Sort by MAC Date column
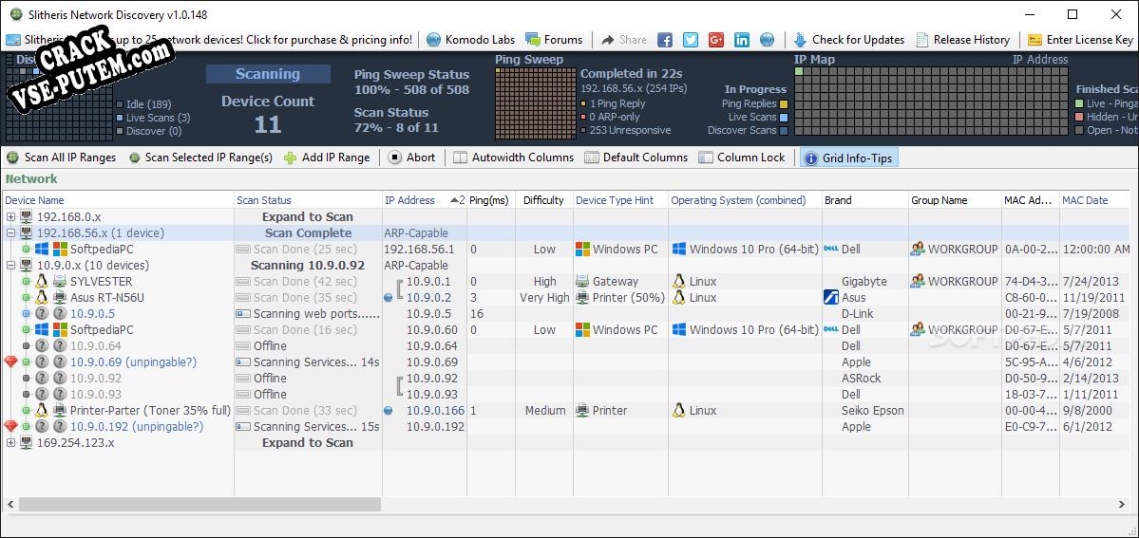1139x538 pixels. click(1095, 200)
